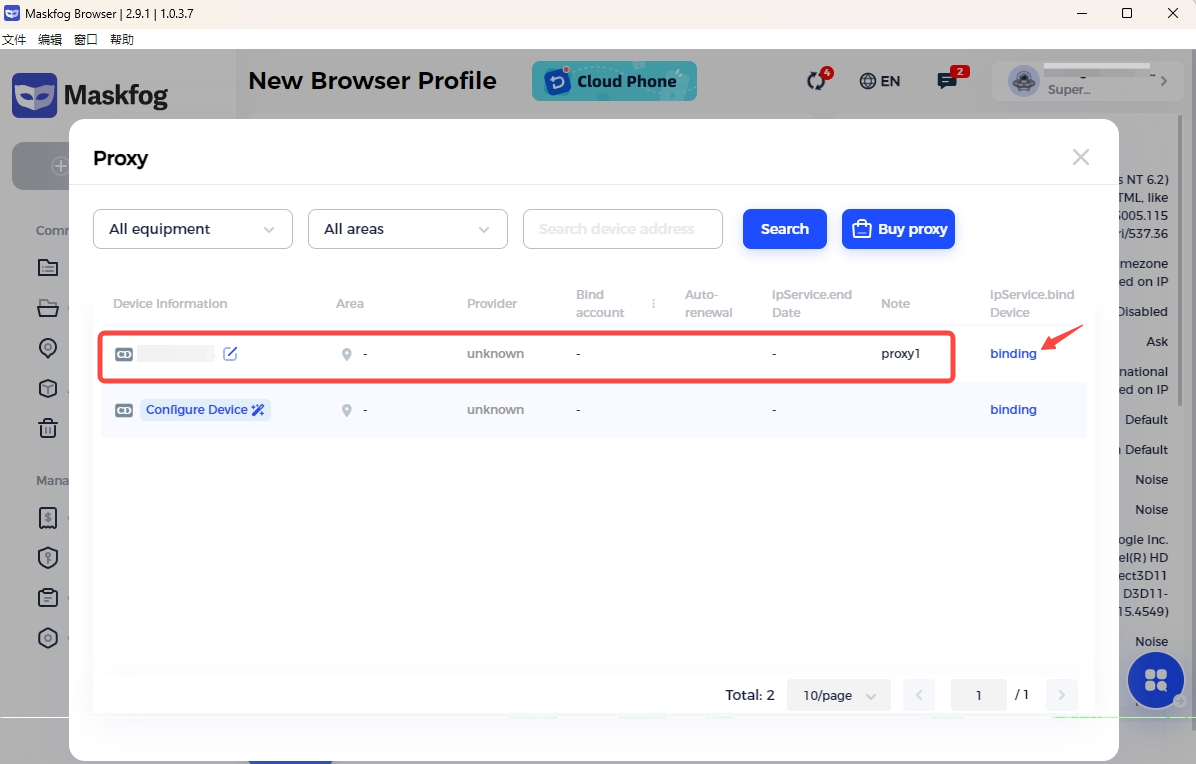Click the clipboard sidebar icon
1196x764 pixels.
(x=48, y=597)
